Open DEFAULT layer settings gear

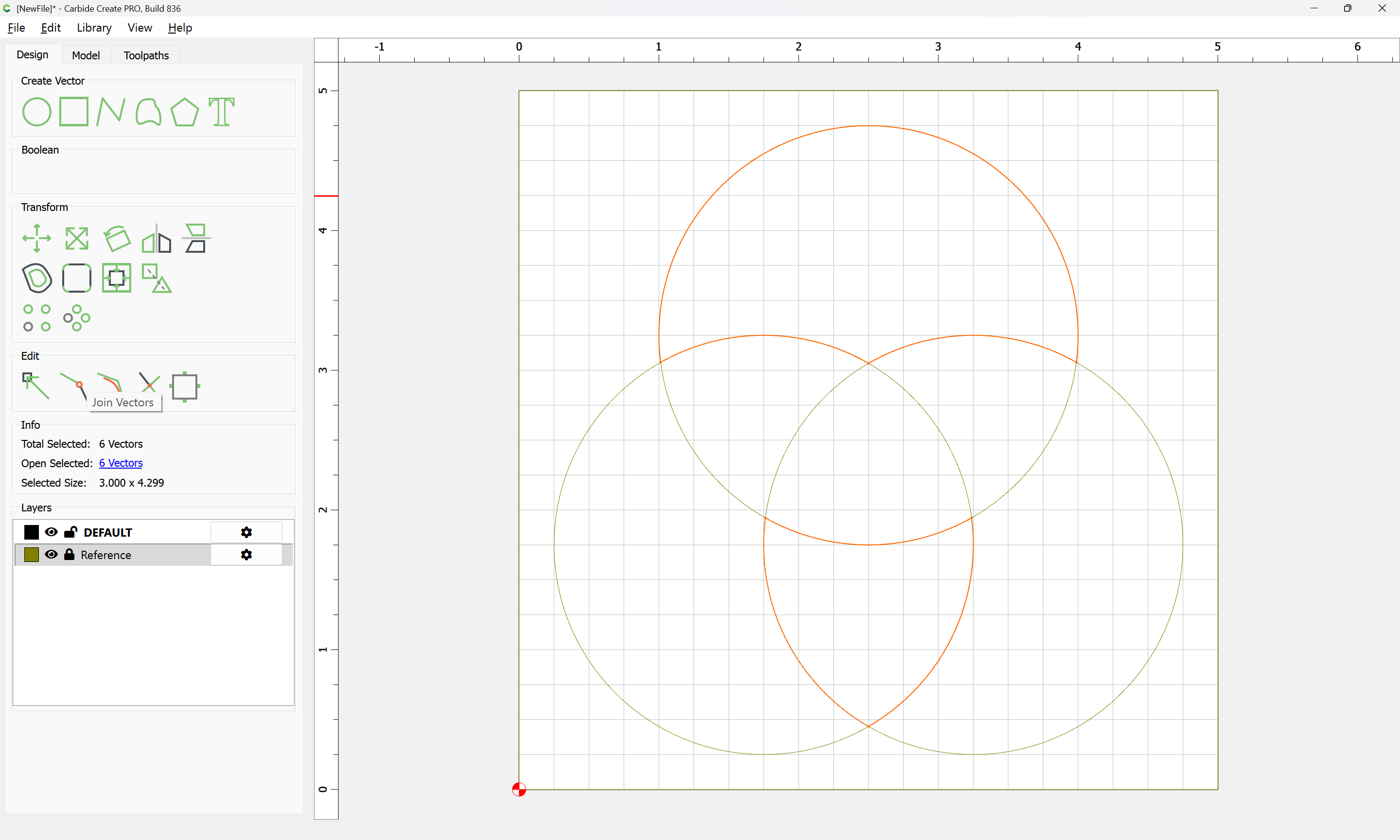(x=246, y=532)
